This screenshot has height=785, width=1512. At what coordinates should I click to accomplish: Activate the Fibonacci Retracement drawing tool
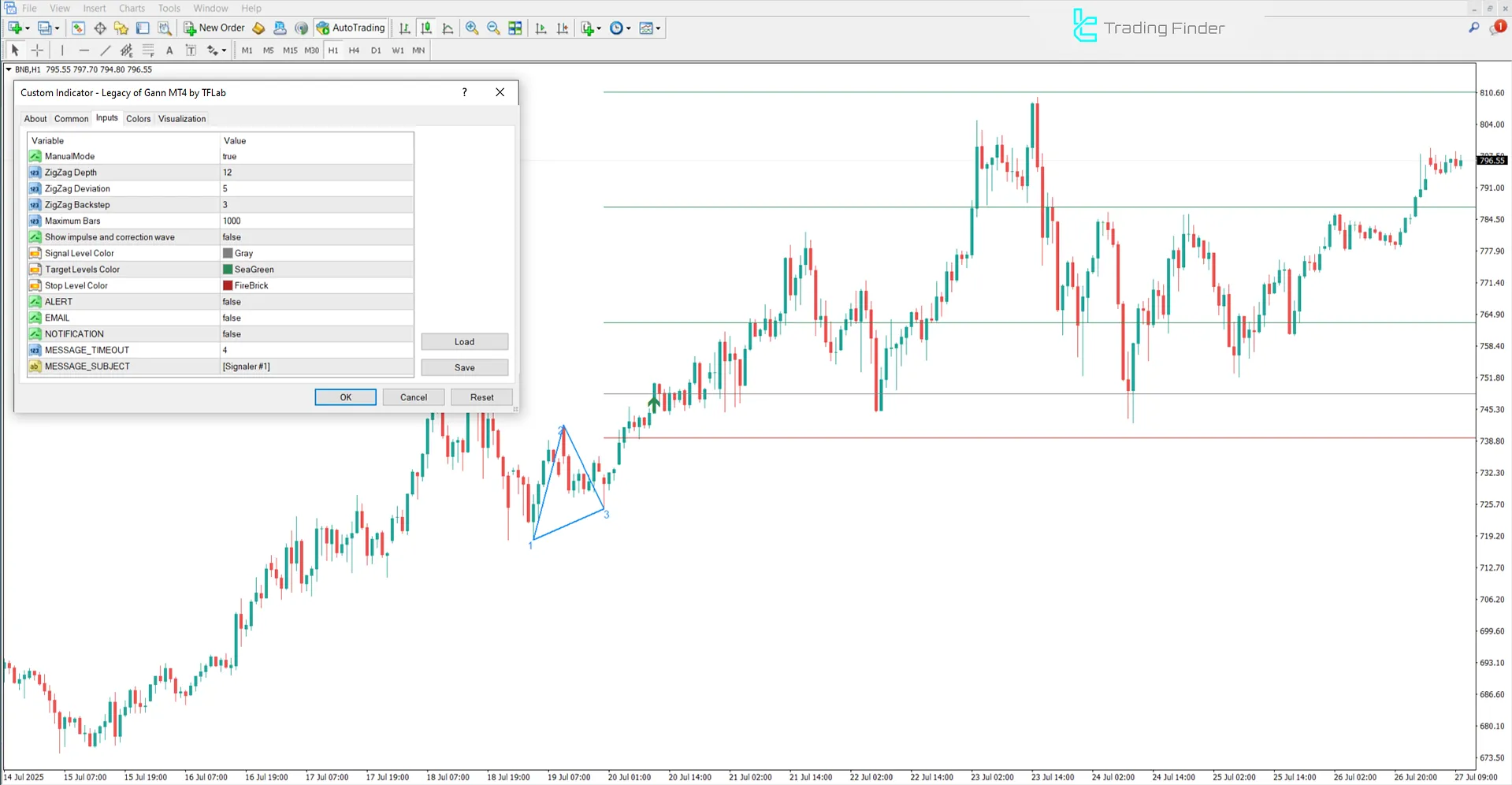click(148, 50)
